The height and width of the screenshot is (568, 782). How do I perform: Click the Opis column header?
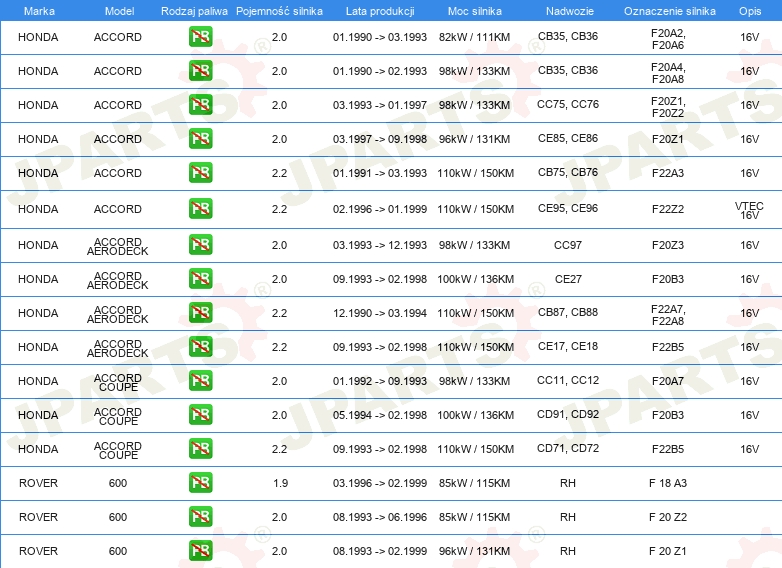(750, 11)
